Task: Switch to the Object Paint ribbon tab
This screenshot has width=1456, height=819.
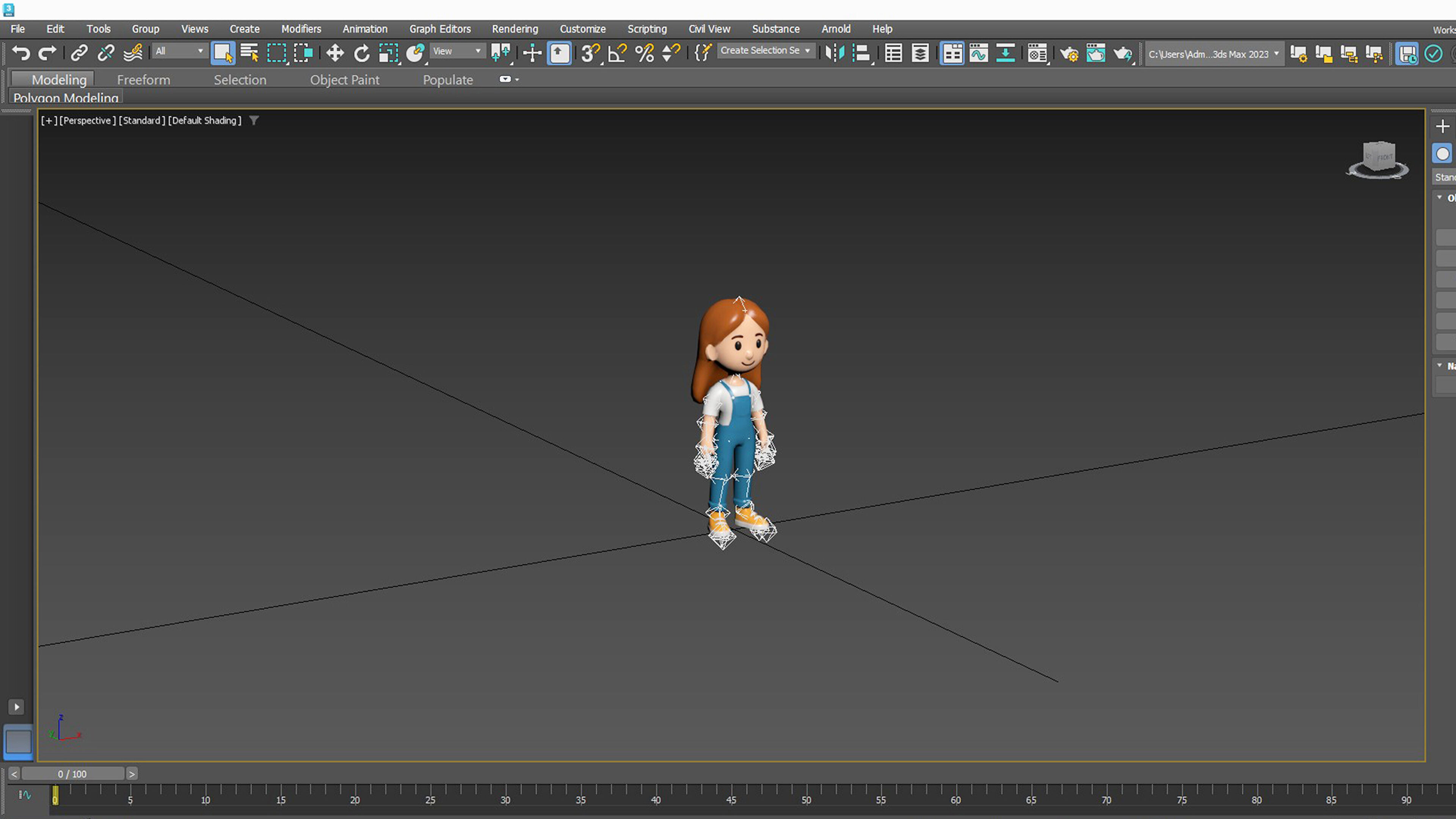Action: click(345, 80)
